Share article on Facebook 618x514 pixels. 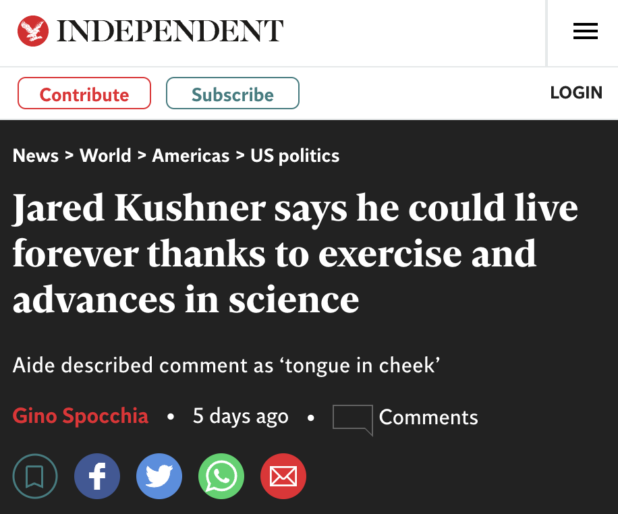tap(97, 476)
